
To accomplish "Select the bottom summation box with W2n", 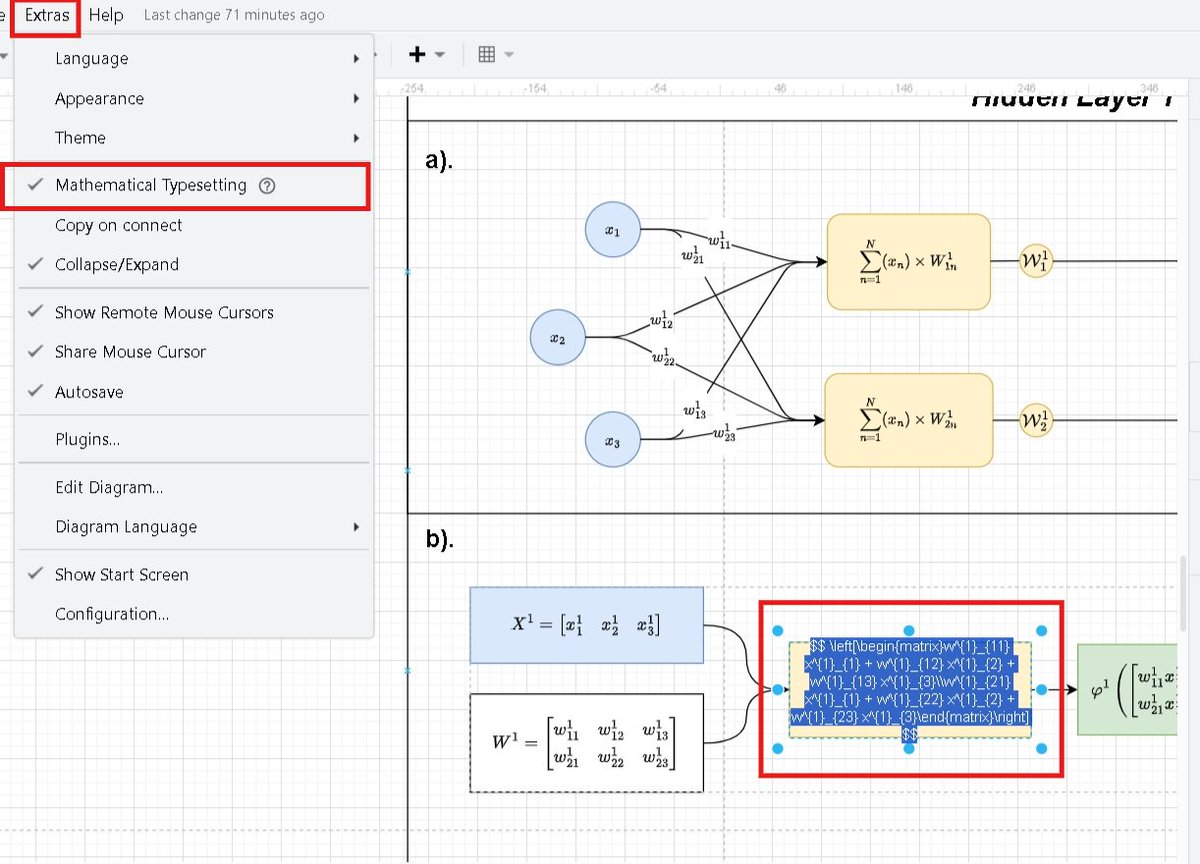I will pyautogui.click(x=909, y=420).
